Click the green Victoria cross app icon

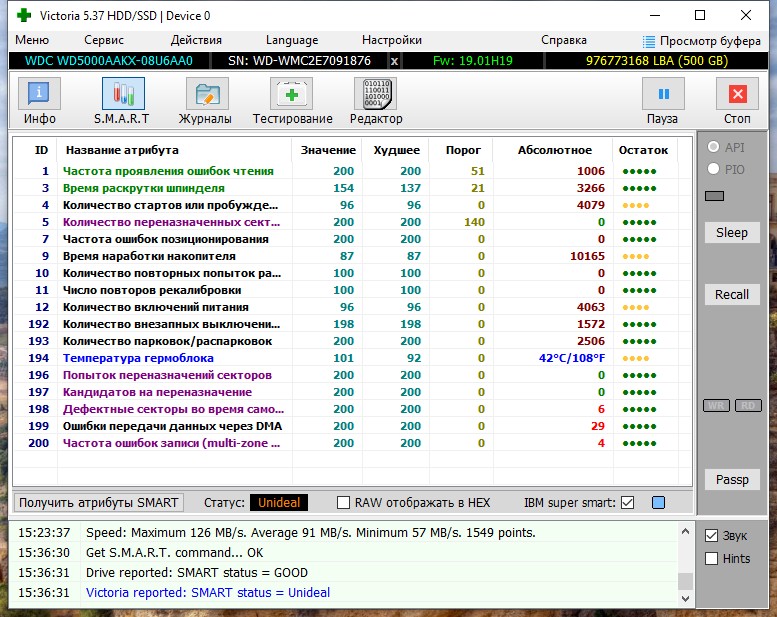pyautogui.click(x=23, y=15)
